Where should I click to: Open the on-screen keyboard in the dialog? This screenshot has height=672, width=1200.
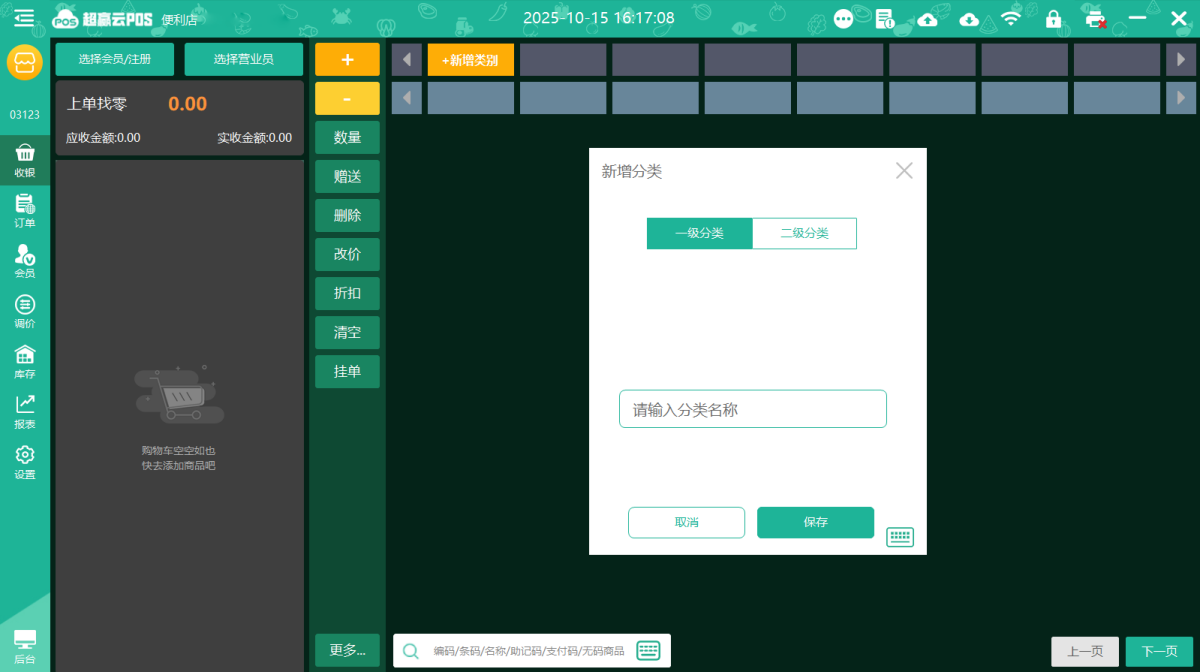click(899, 537)
